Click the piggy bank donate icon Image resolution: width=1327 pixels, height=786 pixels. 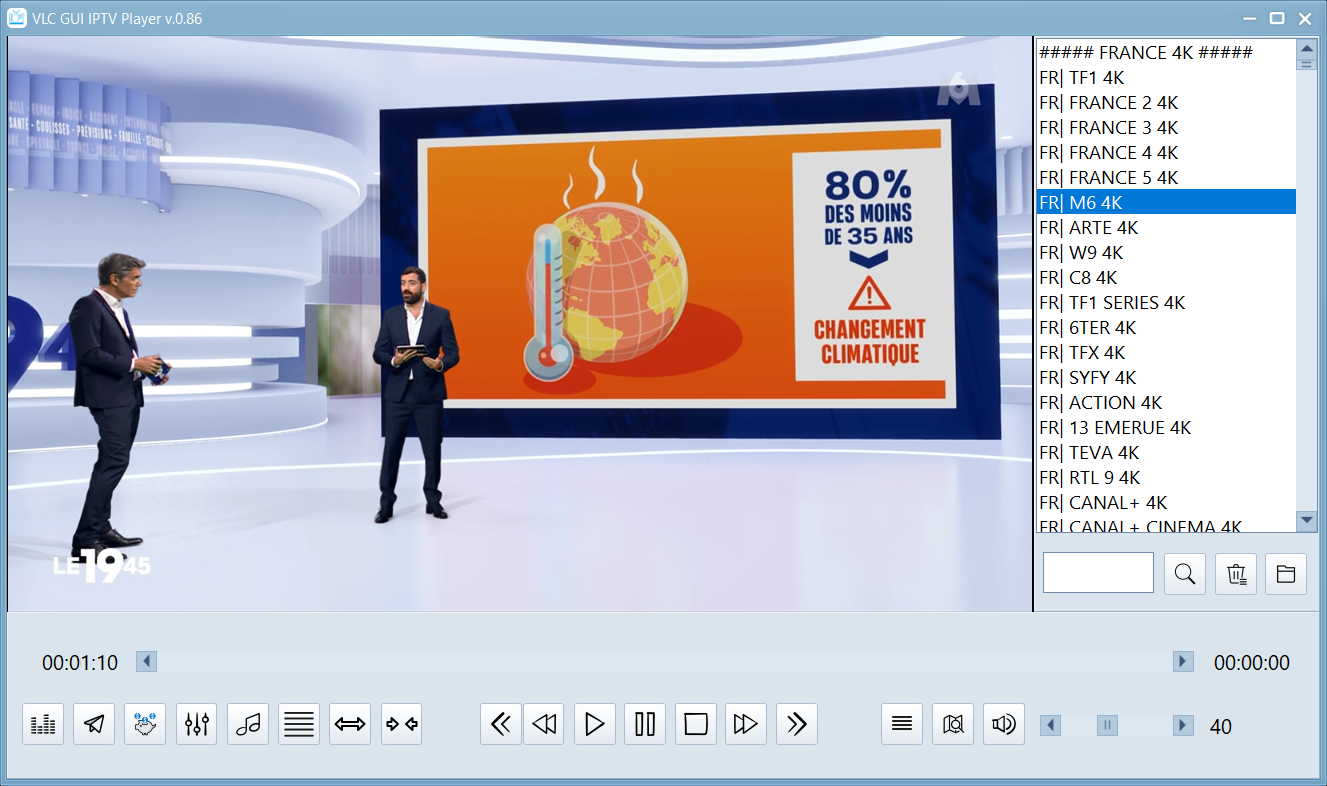[x=145, y=724]
